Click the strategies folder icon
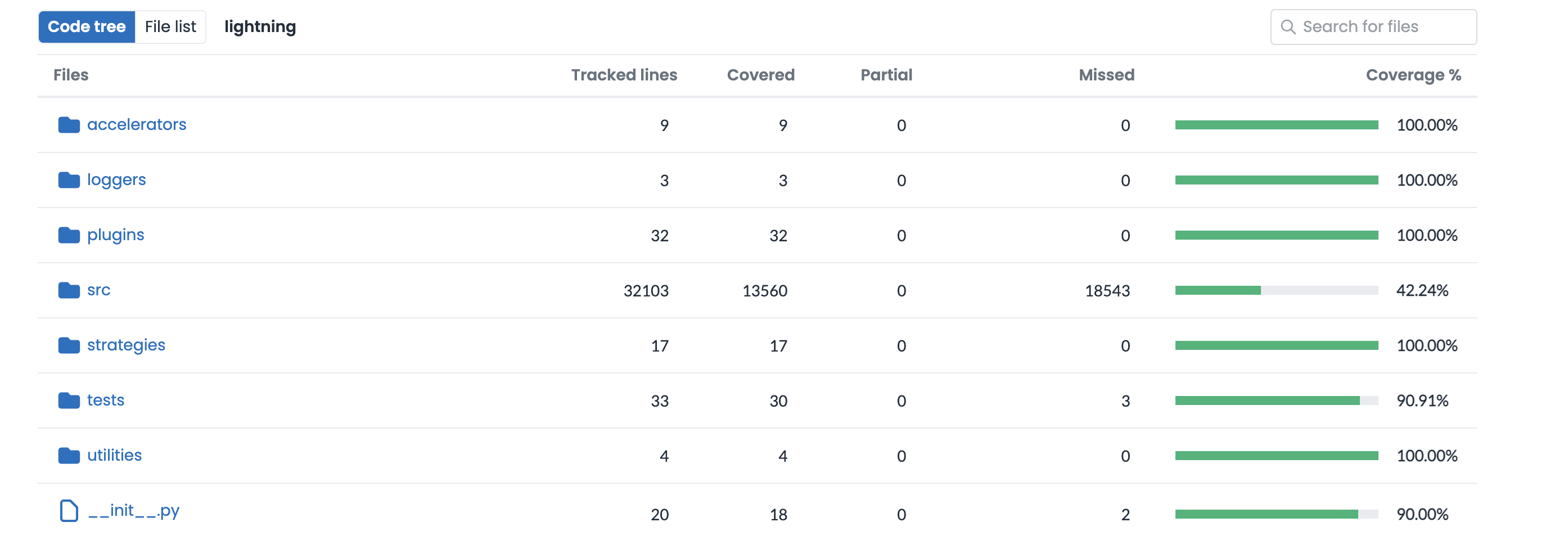The width and height of the screenshot is (1568, 540). pos(69,345)
